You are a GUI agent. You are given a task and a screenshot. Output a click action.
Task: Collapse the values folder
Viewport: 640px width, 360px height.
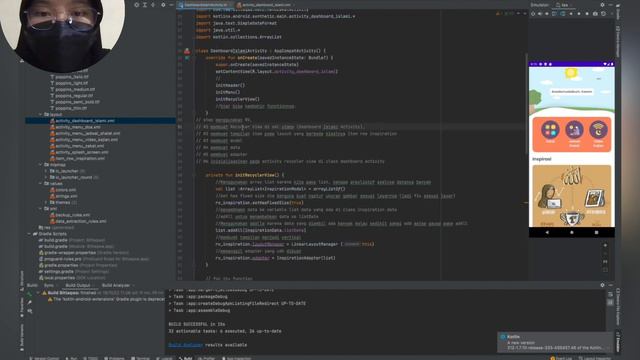coord(41,184)
